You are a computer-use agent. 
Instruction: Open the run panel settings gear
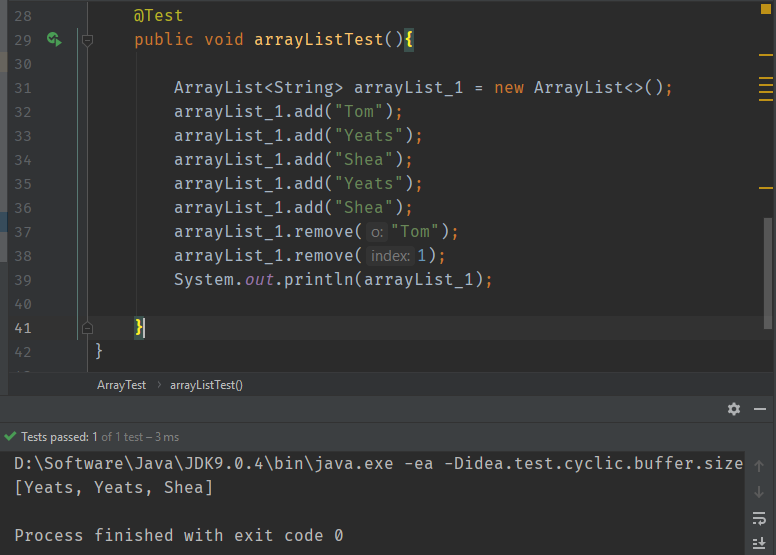pyautogui.click(x=734, y=409)
